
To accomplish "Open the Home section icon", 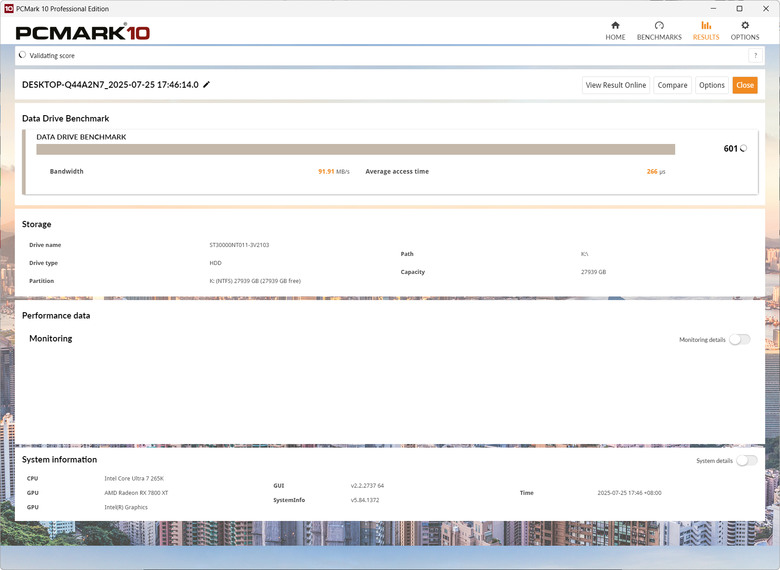I will coord(615,25).
